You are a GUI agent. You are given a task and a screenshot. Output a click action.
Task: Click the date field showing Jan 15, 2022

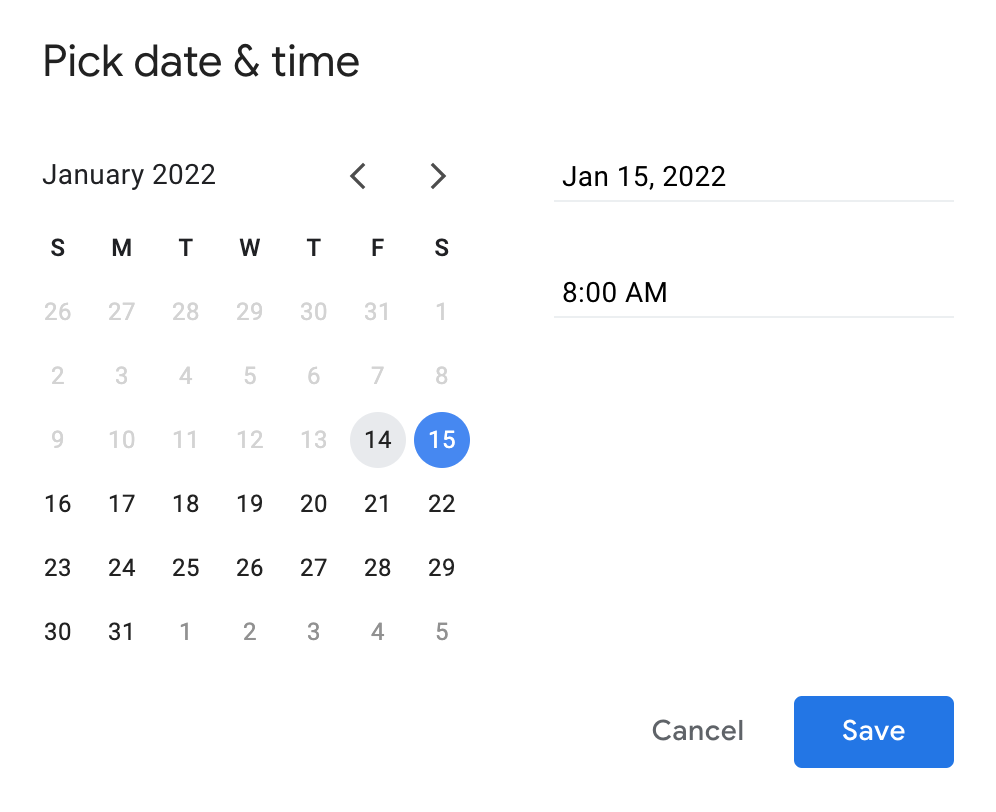pyautogui.click(x=753, y=177)
